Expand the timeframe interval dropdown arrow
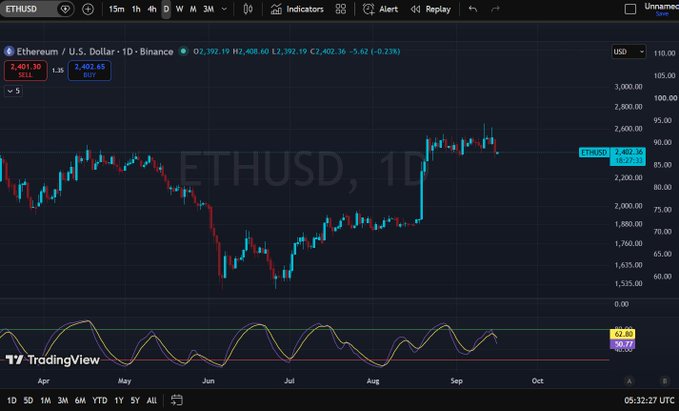The height and width of the screenshot is (411, 679). 224,9
